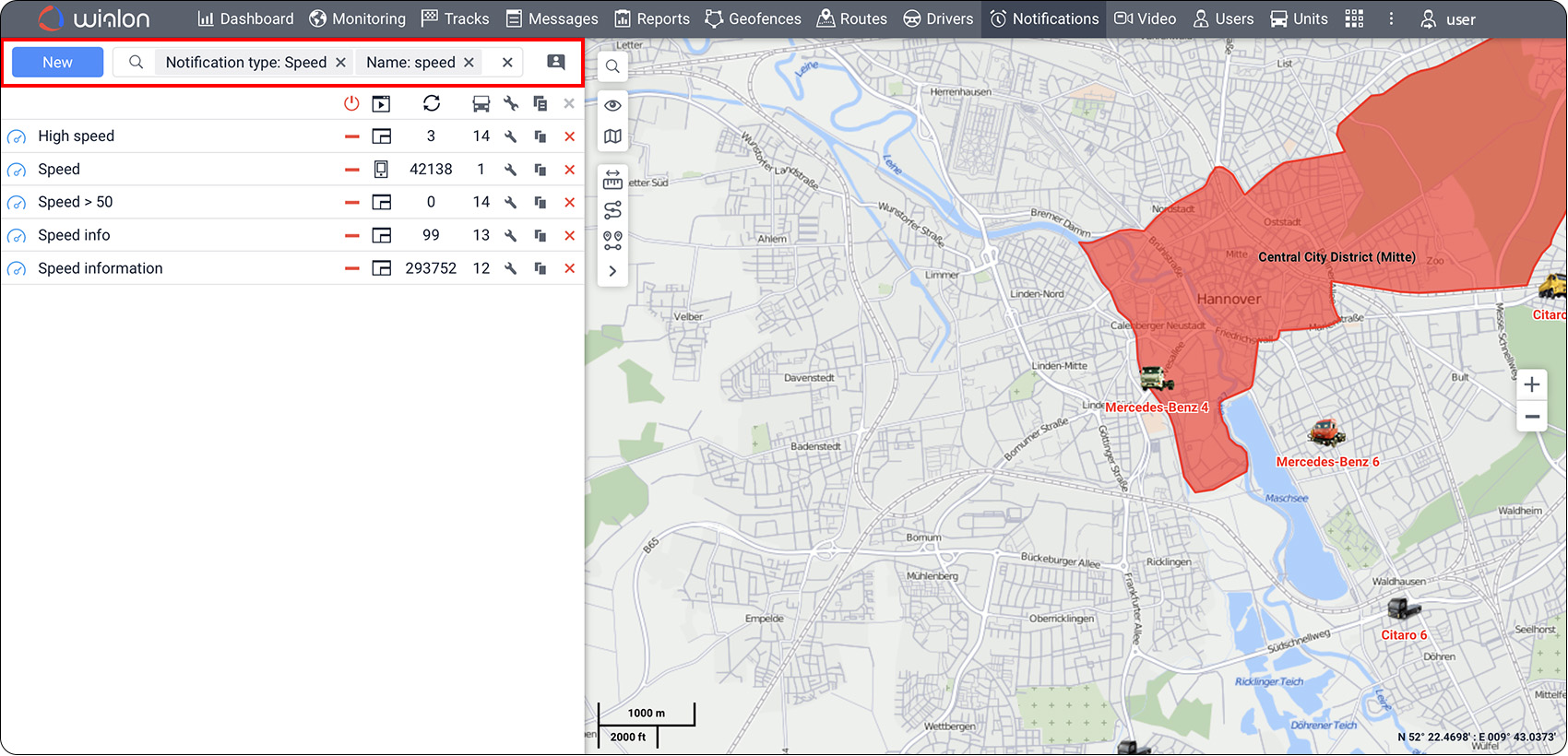Remove the Notification type: Speed filter
Viewport: 1568px width, 756px height.
point(340,62)
